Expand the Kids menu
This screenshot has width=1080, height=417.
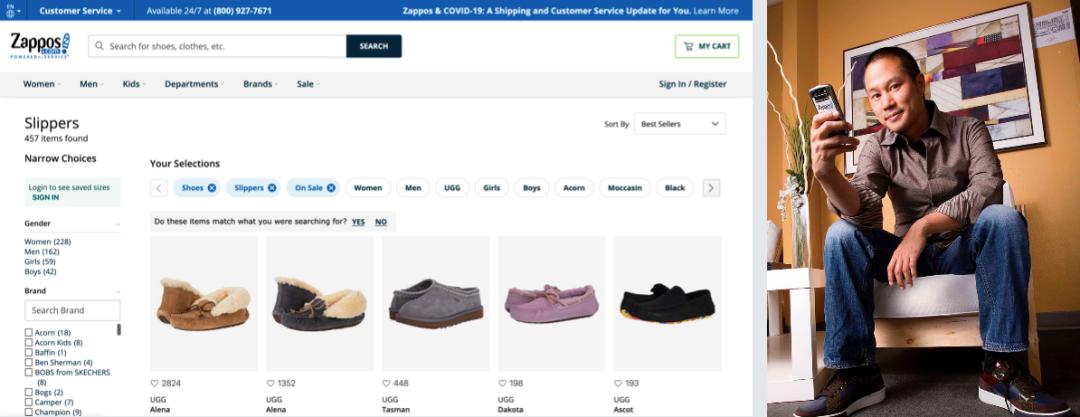coord(134,84)
